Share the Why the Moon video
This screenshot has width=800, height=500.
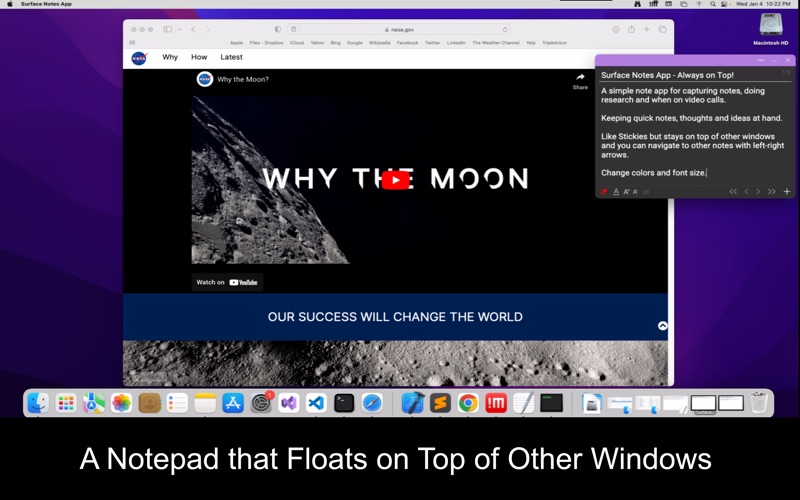coord(580,81)
